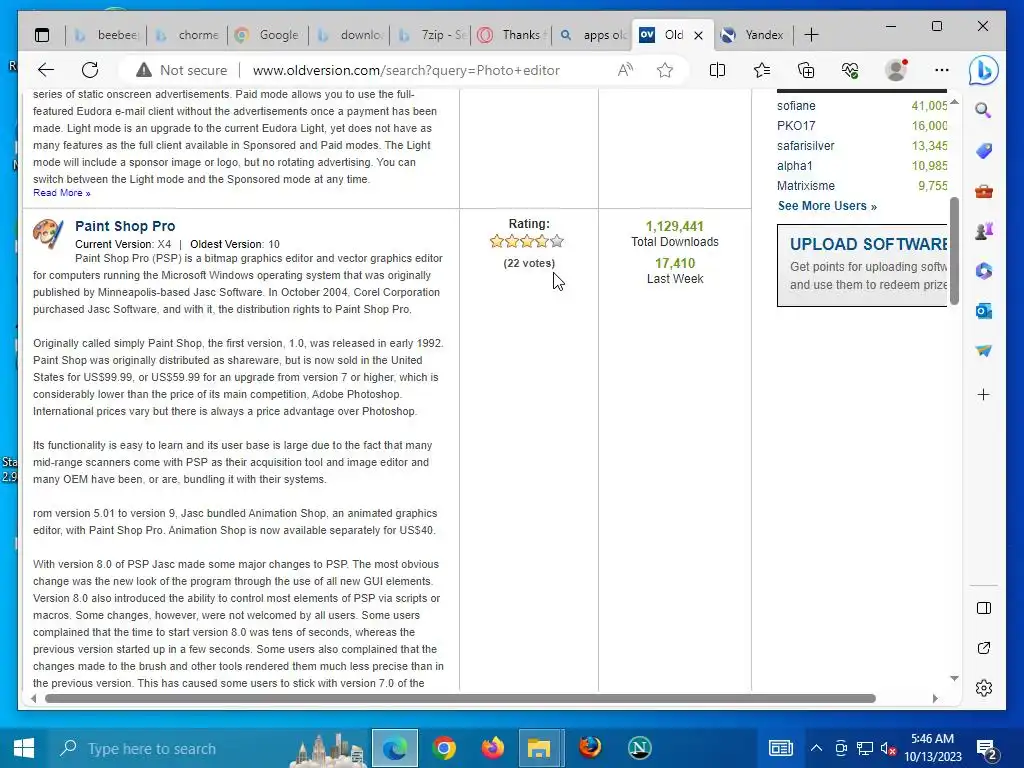Switch to the downlo tab
This screenshot has width=1024, height=768.
(x=349, y=35)
